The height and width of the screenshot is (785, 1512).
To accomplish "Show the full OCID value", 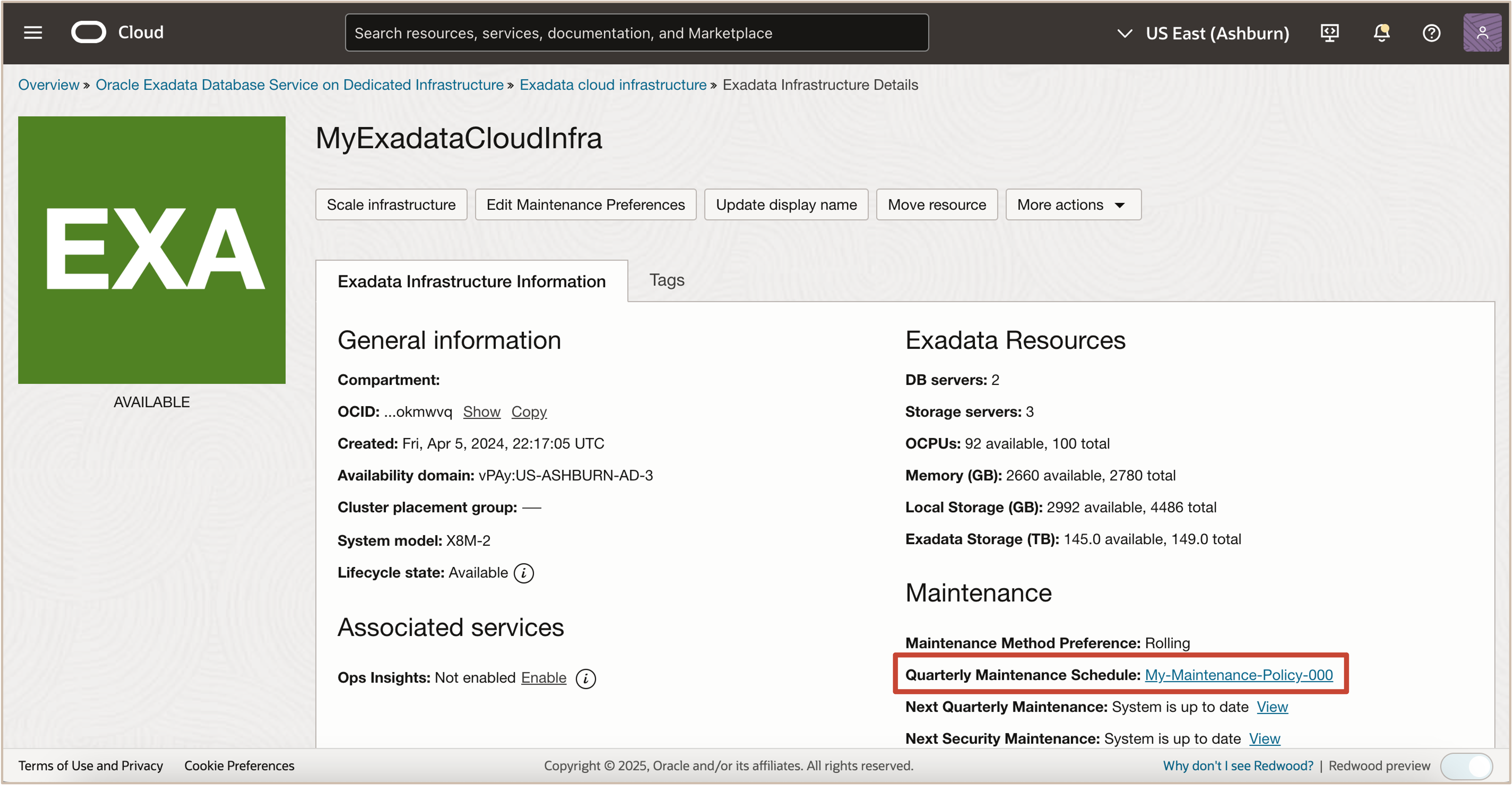I will coord(481,412).
